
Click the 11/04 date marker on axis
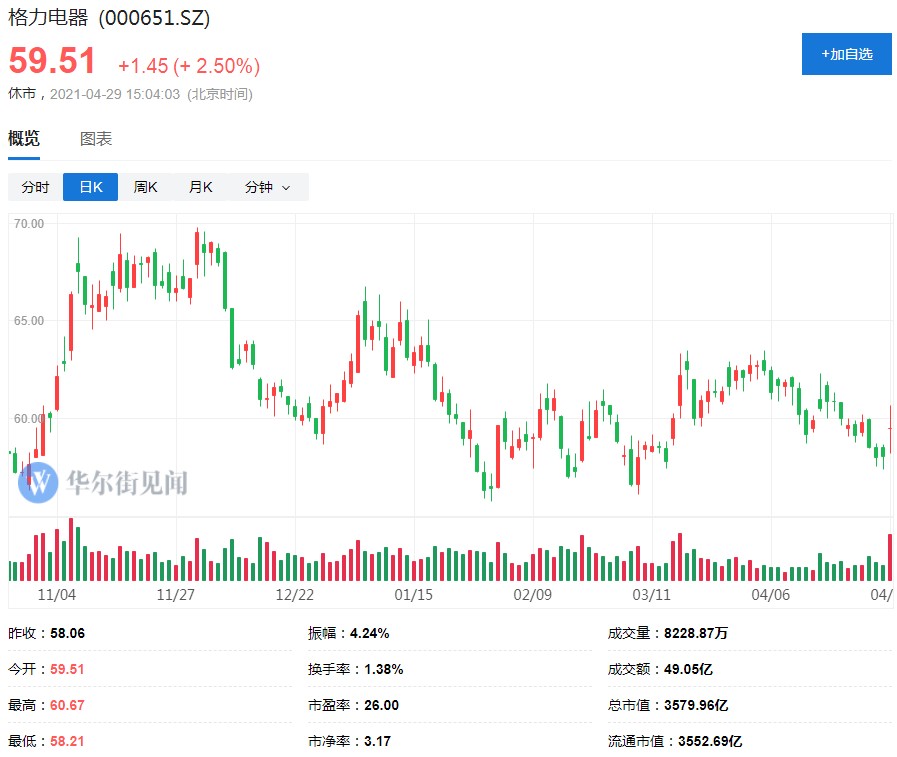(56, 594)
